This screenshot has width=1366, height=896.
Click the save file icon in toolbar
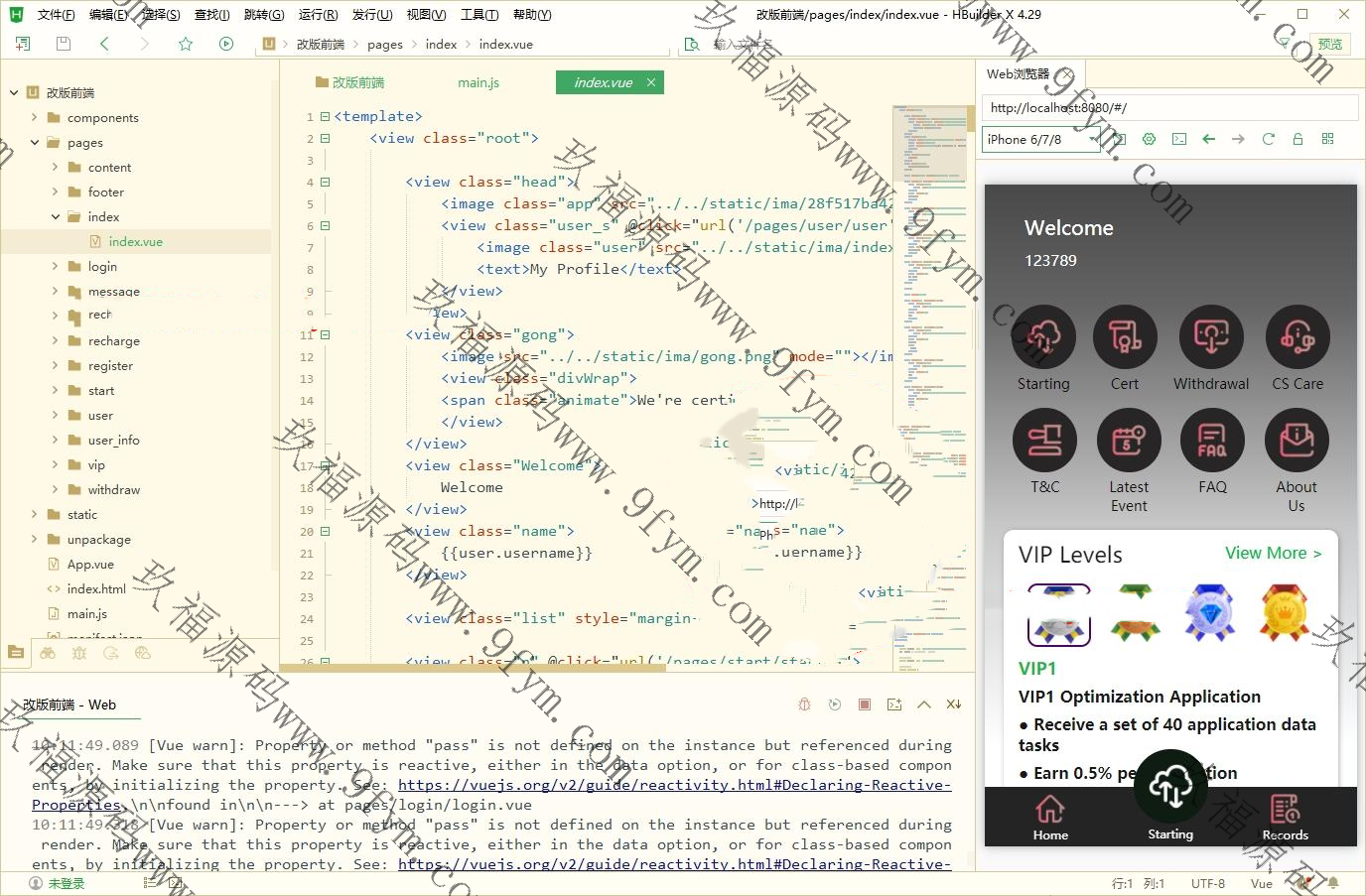(64, 44)
